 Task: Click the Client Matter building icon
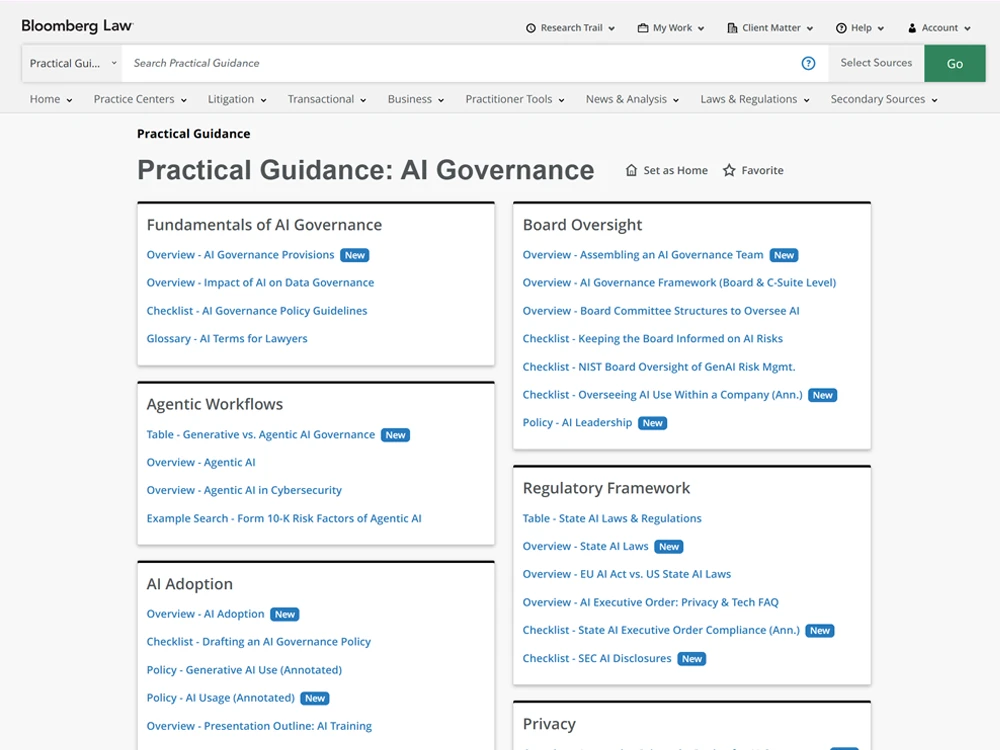[x=732, y=28]
